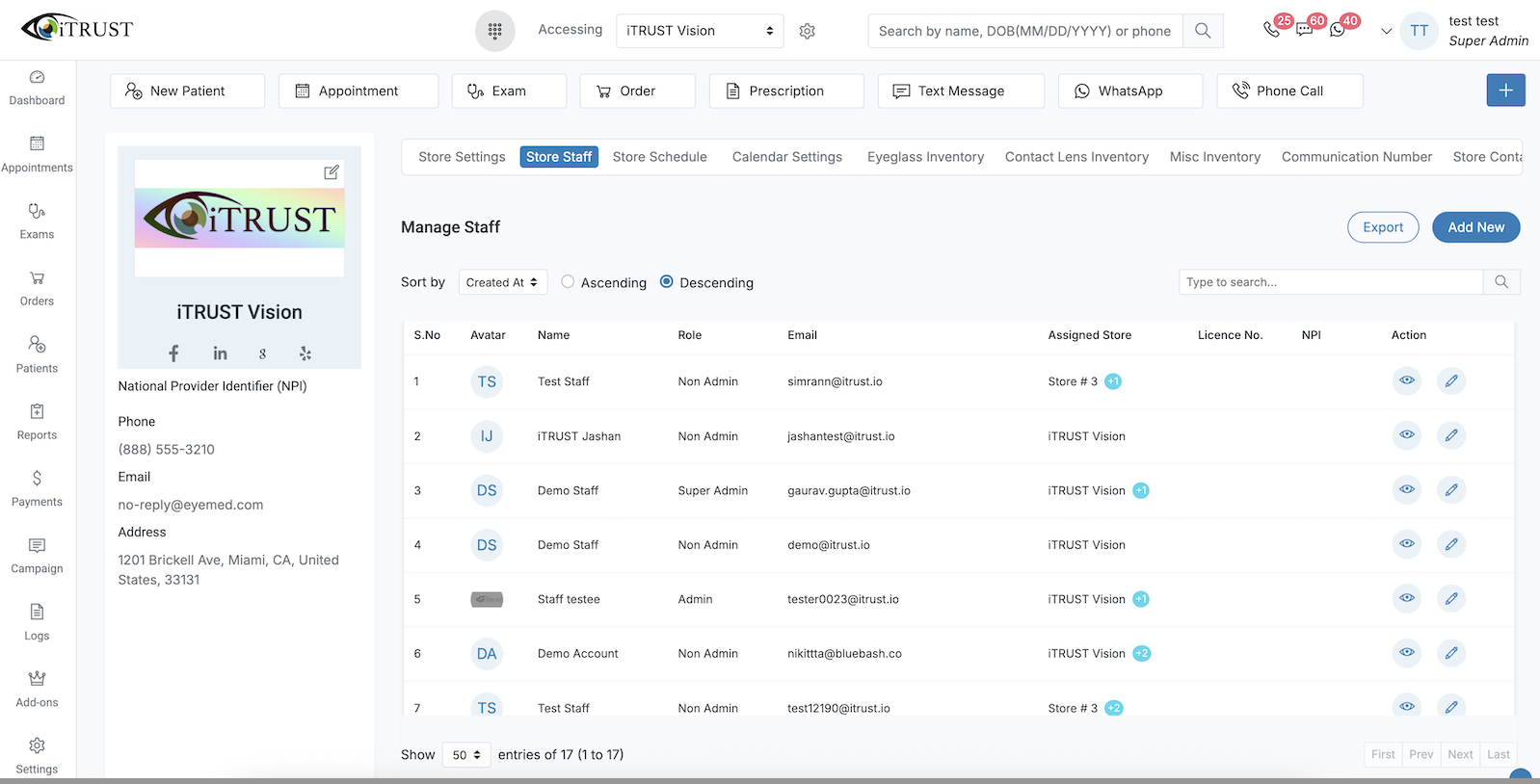Click the patient search magnifier icon

point(1203,31)
